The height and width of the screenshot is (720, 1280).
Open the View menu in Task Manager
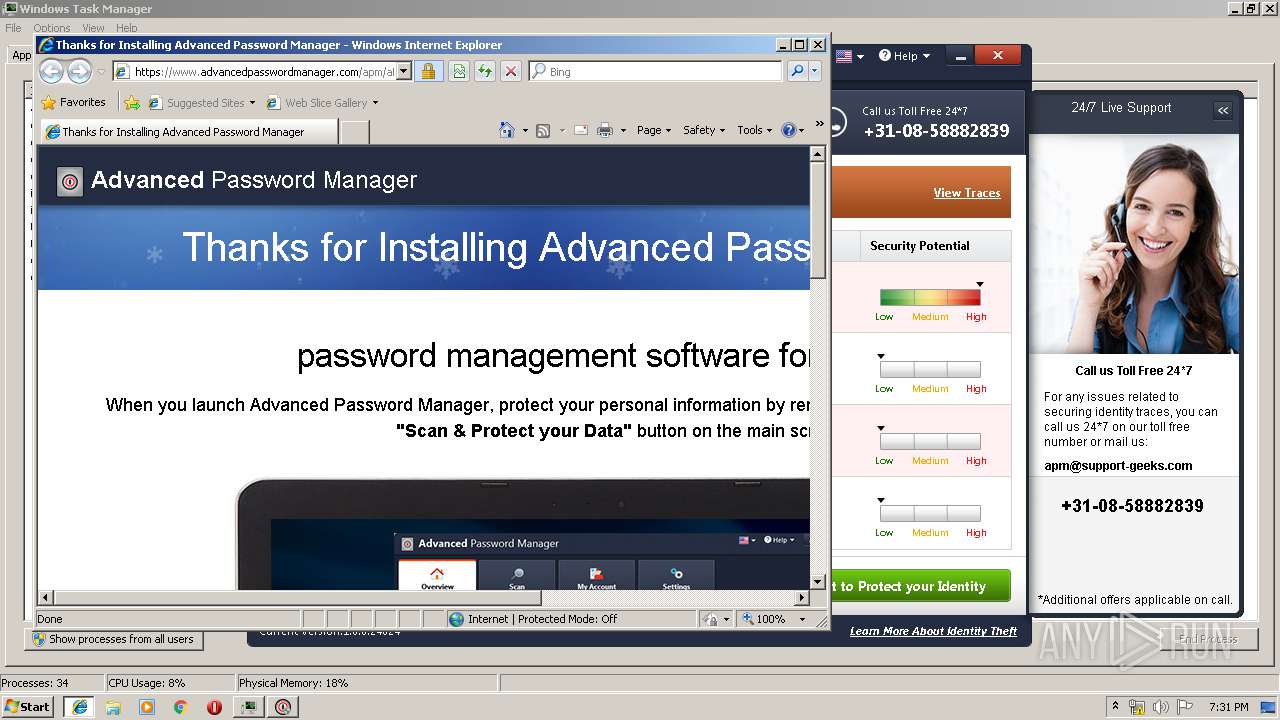click(93, 28)
